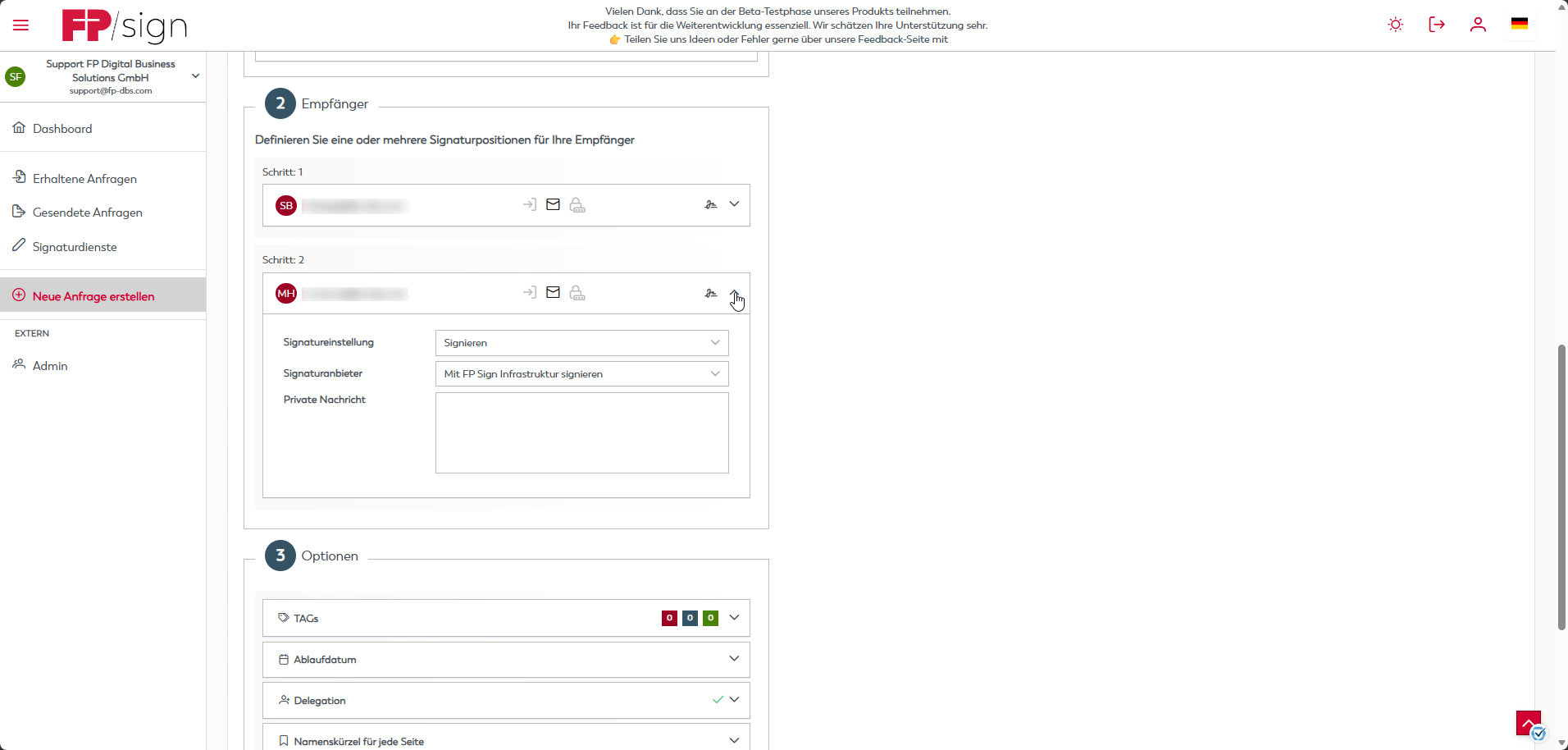The width and height of the screenshot is (1568, 750).
Task: Select Neue Anfrage erstellen
Action: [103, 295]
